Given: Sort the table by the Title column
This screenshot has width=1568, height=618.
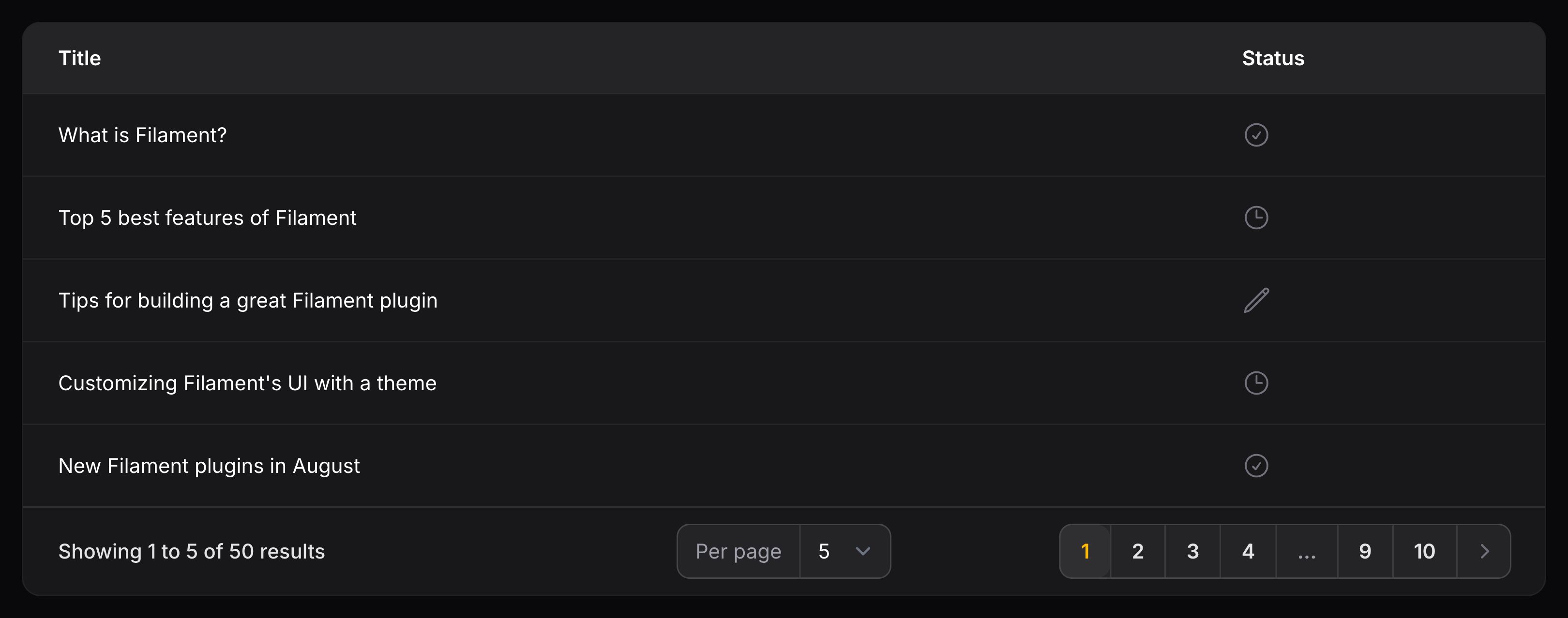Looking at the screenshot, I should pos(79,58).
